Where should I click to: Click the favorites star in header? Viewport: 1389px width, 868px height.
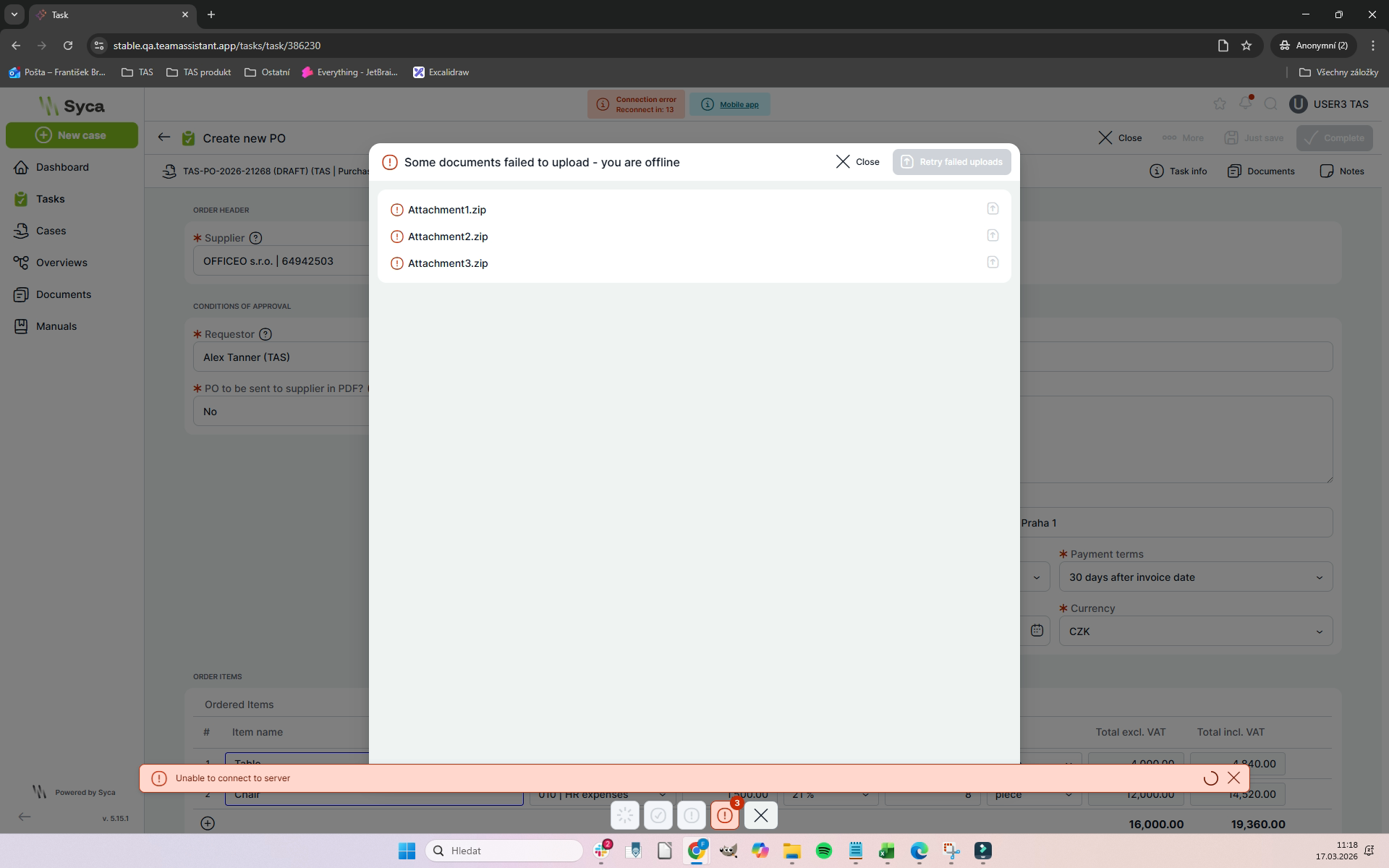click(x=1220, y=103)
